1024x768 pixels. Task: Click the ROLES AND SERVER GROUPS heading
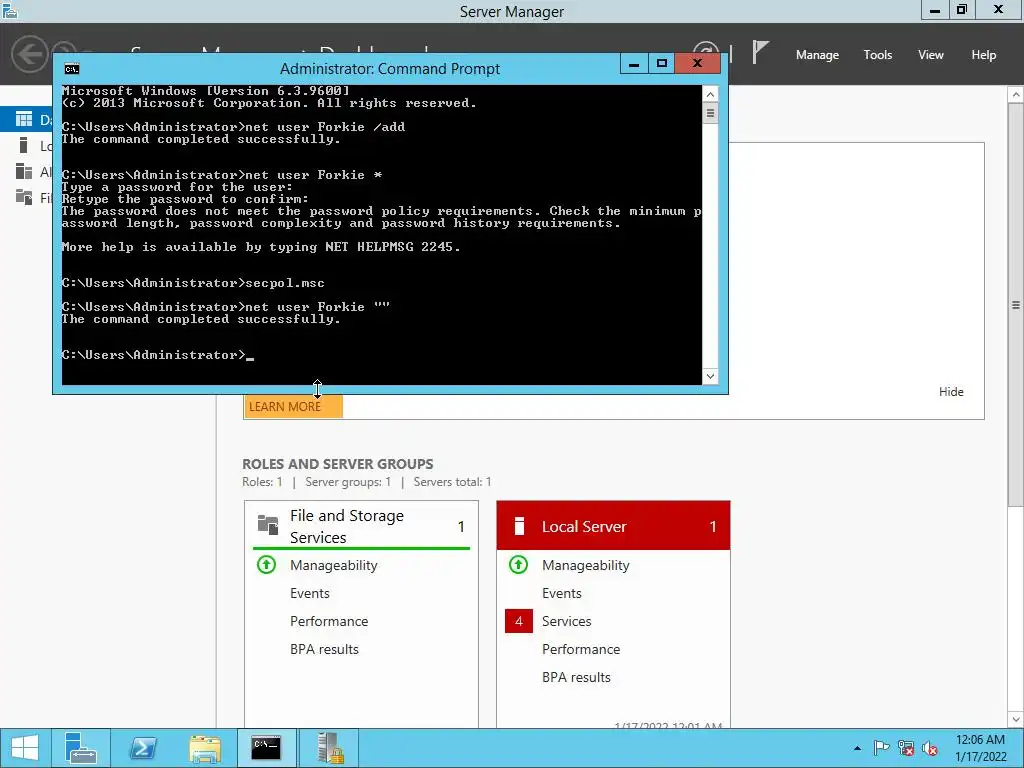(x=338, y=464)
